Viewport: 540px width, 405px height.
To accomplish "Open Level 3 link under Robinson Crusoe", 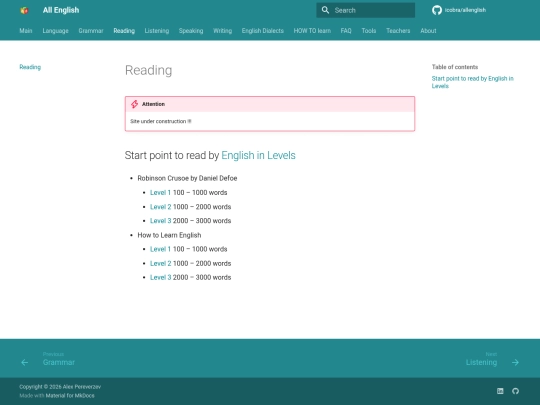I will (160, 221).
